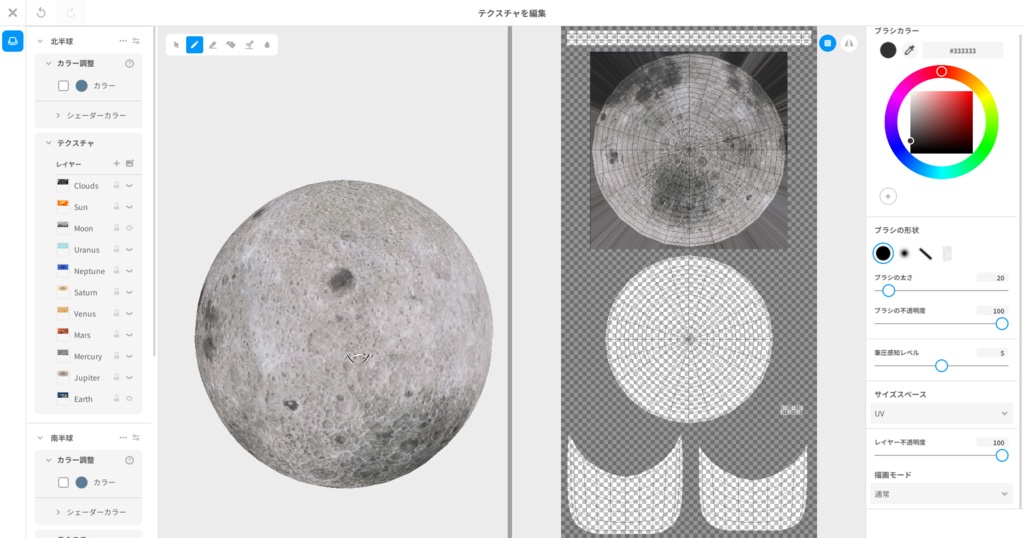Select the cursor selection tool
Screen dimensions: 1024x538
176,45
